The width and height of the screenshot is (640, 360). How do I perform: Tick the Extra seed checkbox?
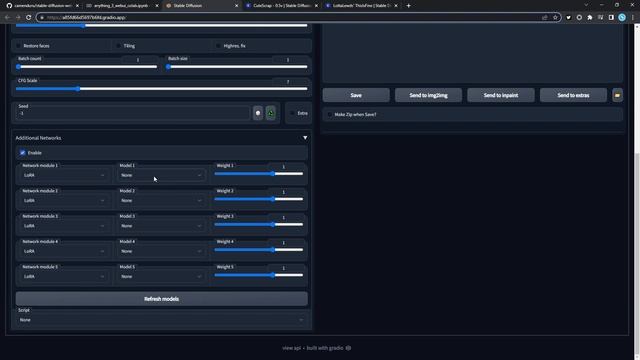pos(292,113)
